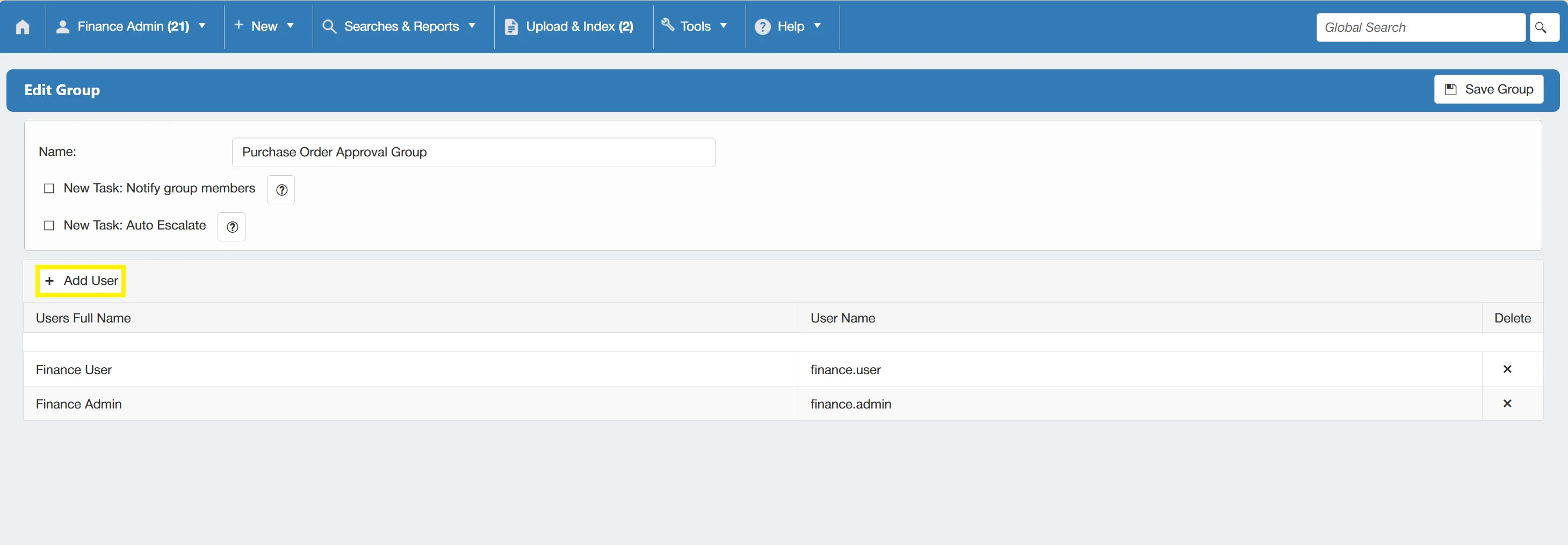Open the Tools menu label
This screenshot has height=545, width=1568.
pos(695,26)
